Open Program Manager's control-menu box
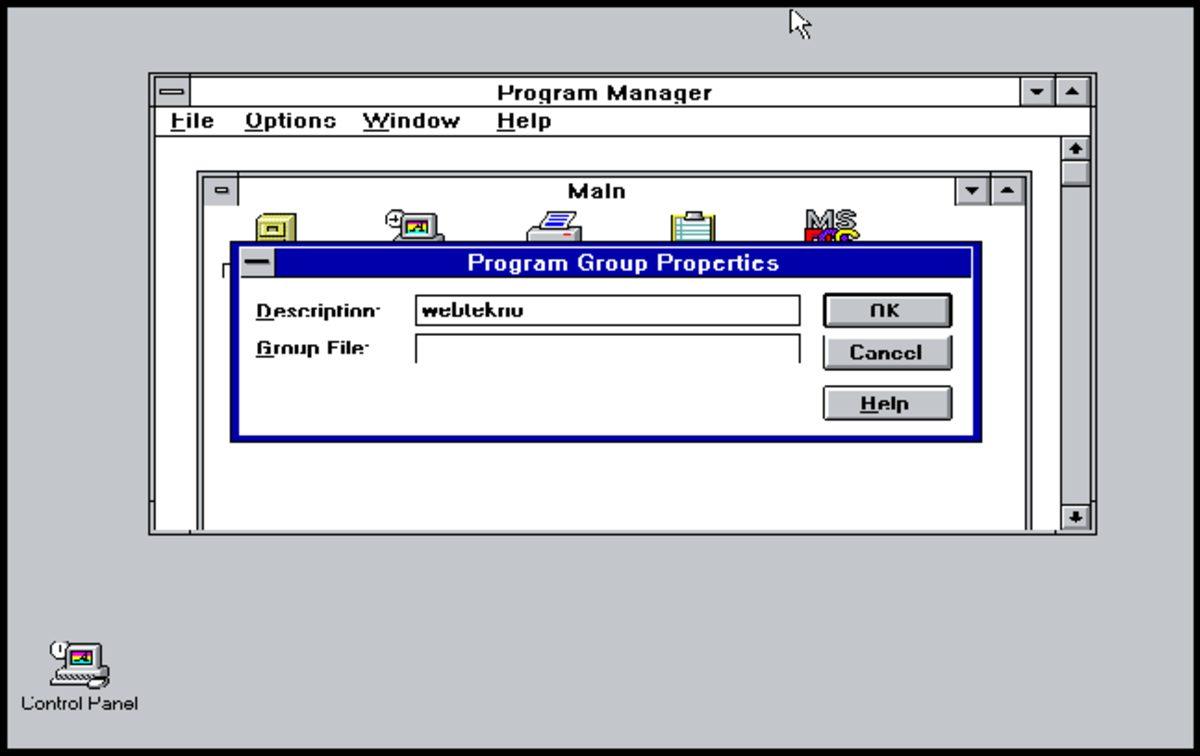Image resolution: width=1200 pixels, height=756 pixels. coord(172,92)
